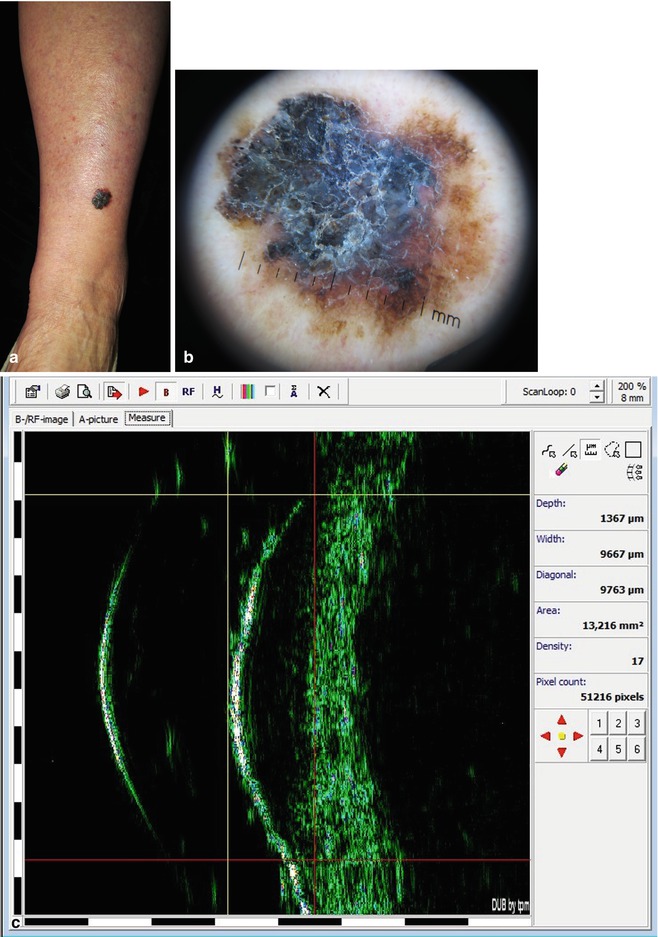This screenshot has height=937, width=658.
Task: Open the settings properties icon in toolbar
Action: pos(32,392)
